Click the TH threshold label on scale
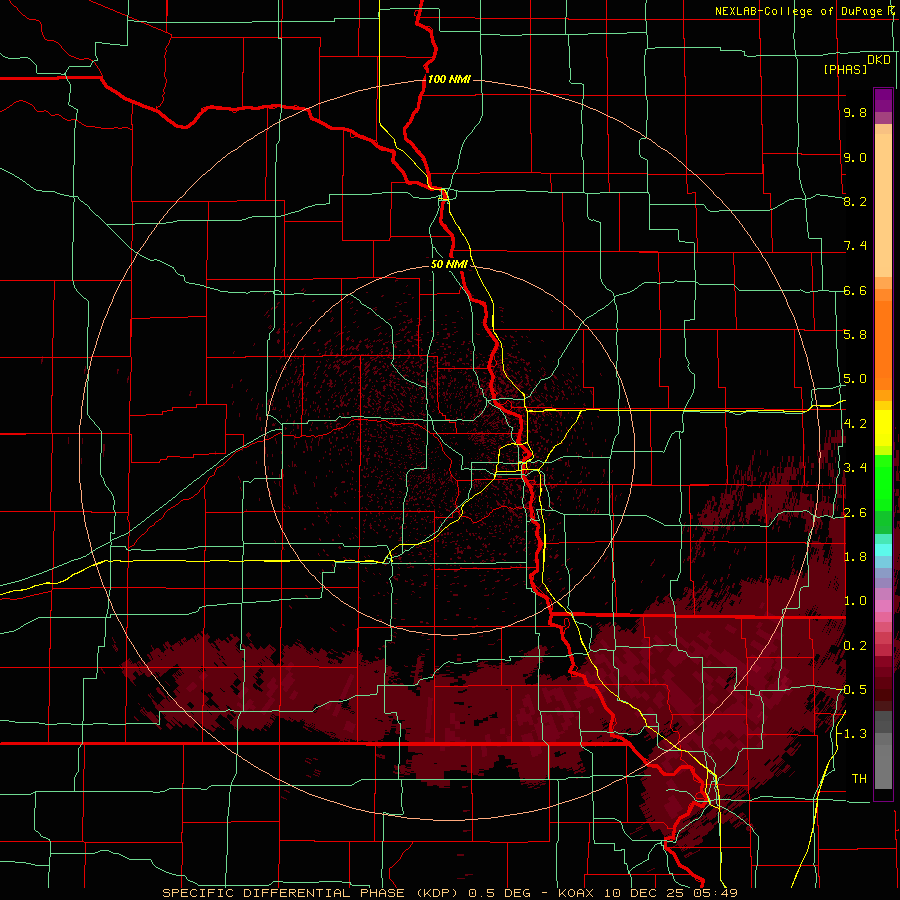The width and height of the screenshot is (900, 900). [x=859, y=779]
